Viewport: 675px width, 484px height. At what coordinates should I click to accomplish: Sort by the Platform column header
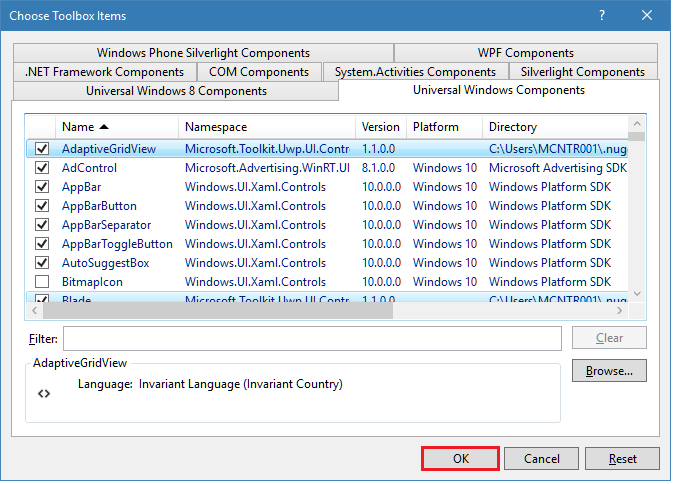[x=443, y=127]
